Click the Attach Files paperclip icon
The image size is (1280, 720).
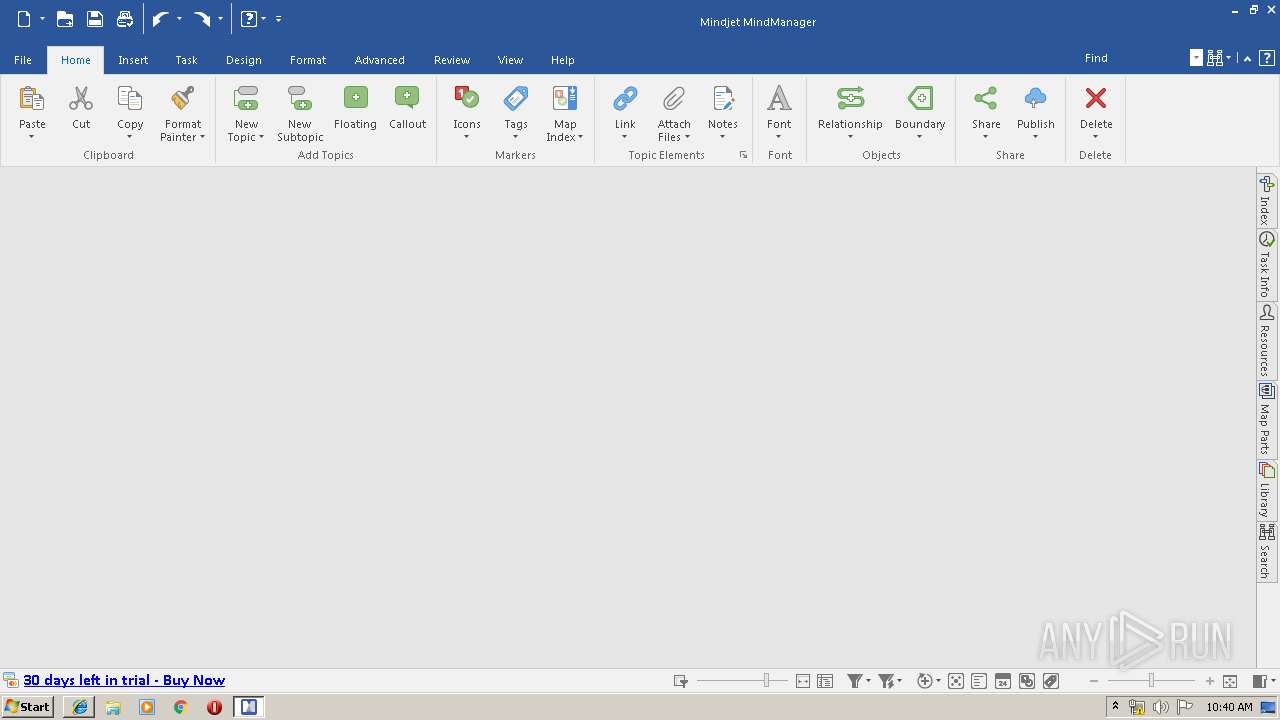674,98
